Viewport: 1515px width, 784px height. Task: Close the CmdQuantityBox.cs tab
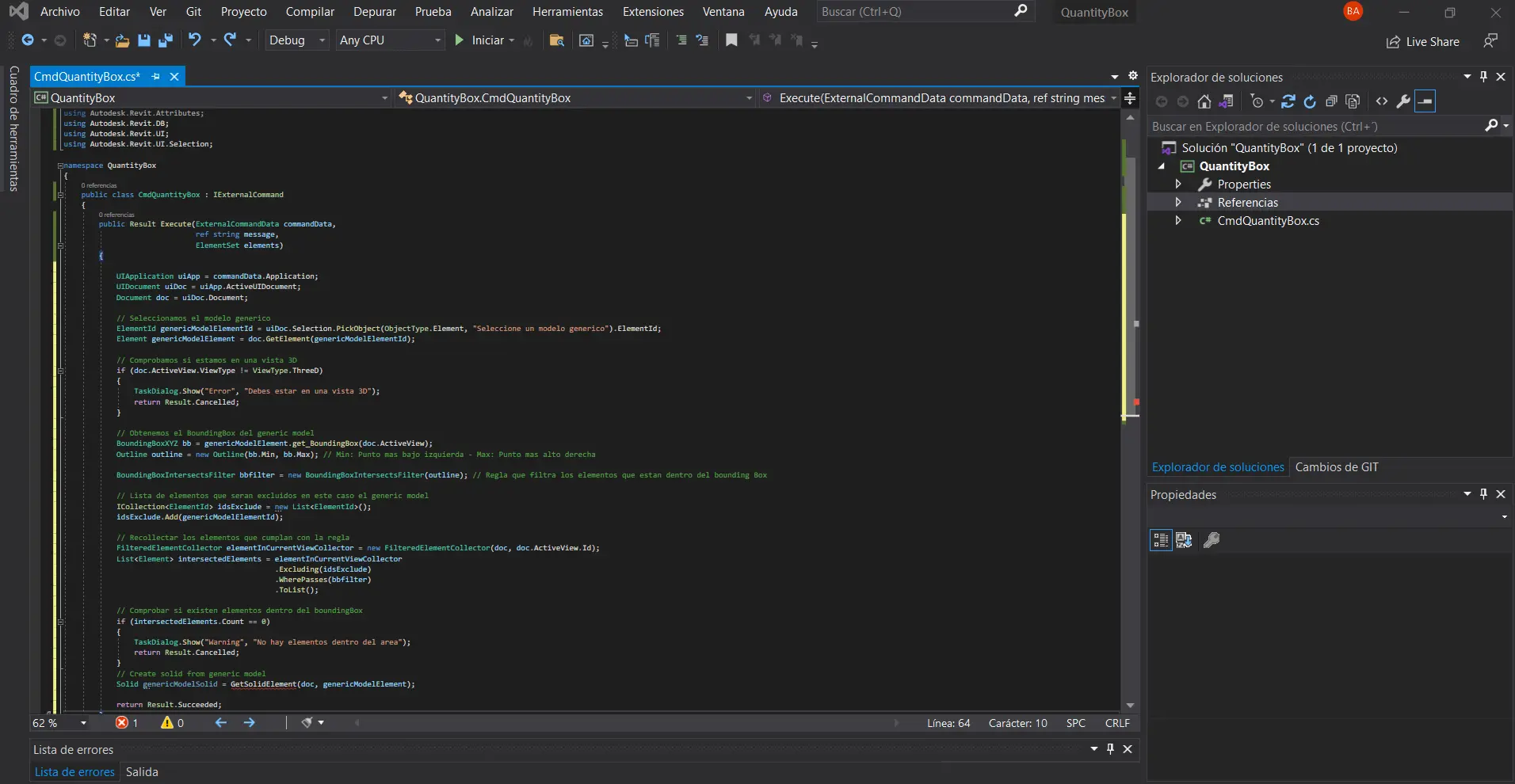pyautogui.click(x=174, y=77)
